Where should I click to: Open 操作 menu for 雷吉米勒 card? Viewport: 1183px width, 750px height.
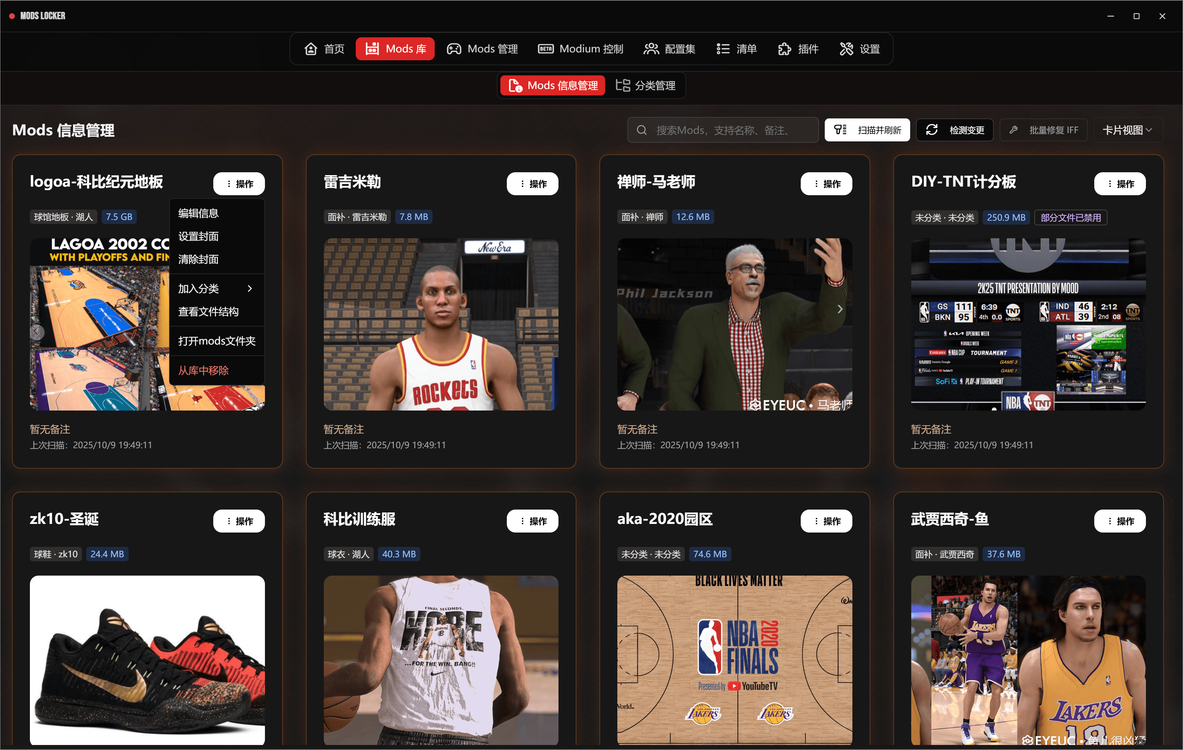(532, 184)
